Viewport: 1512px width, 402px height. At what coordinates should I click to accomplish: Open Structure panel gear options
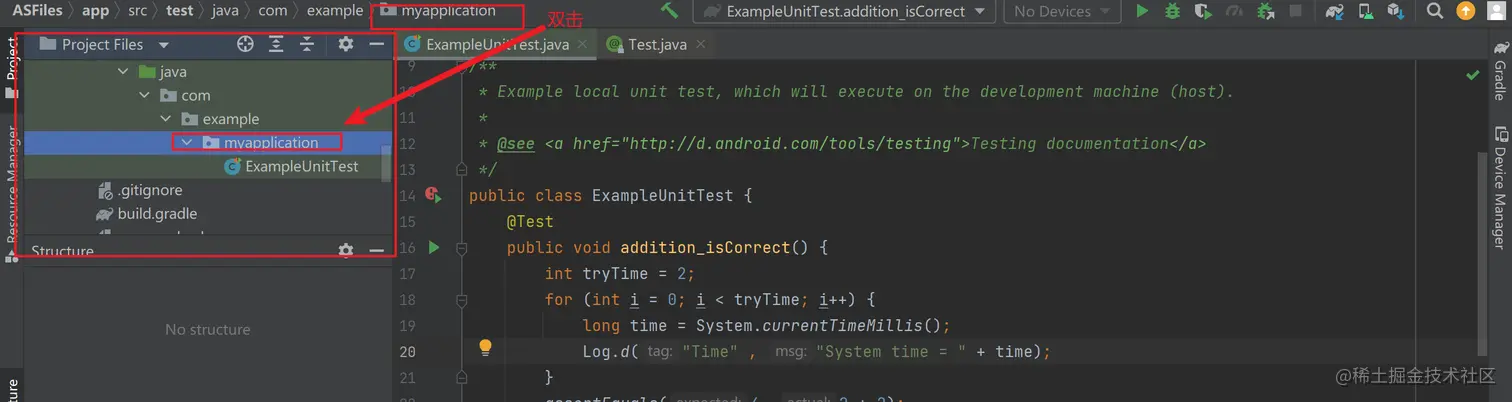click(345, 250)
